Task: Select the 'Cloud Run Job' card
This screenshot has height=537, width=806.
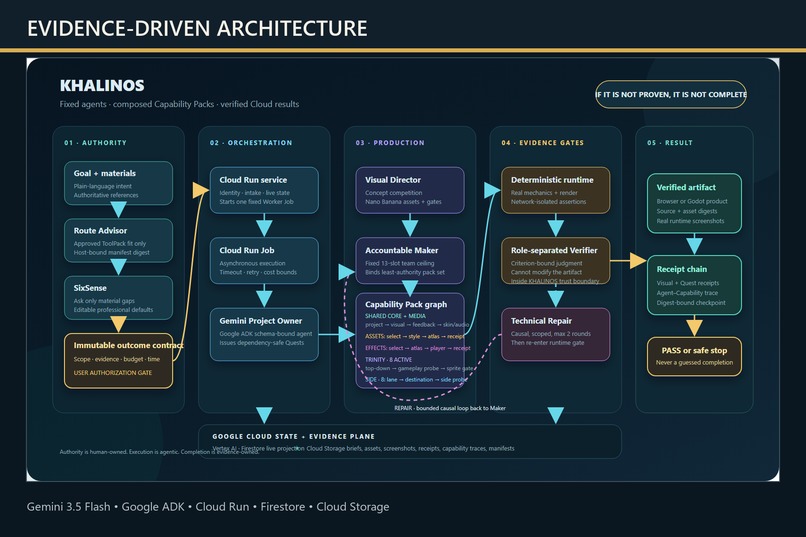Action: (264, 261)
